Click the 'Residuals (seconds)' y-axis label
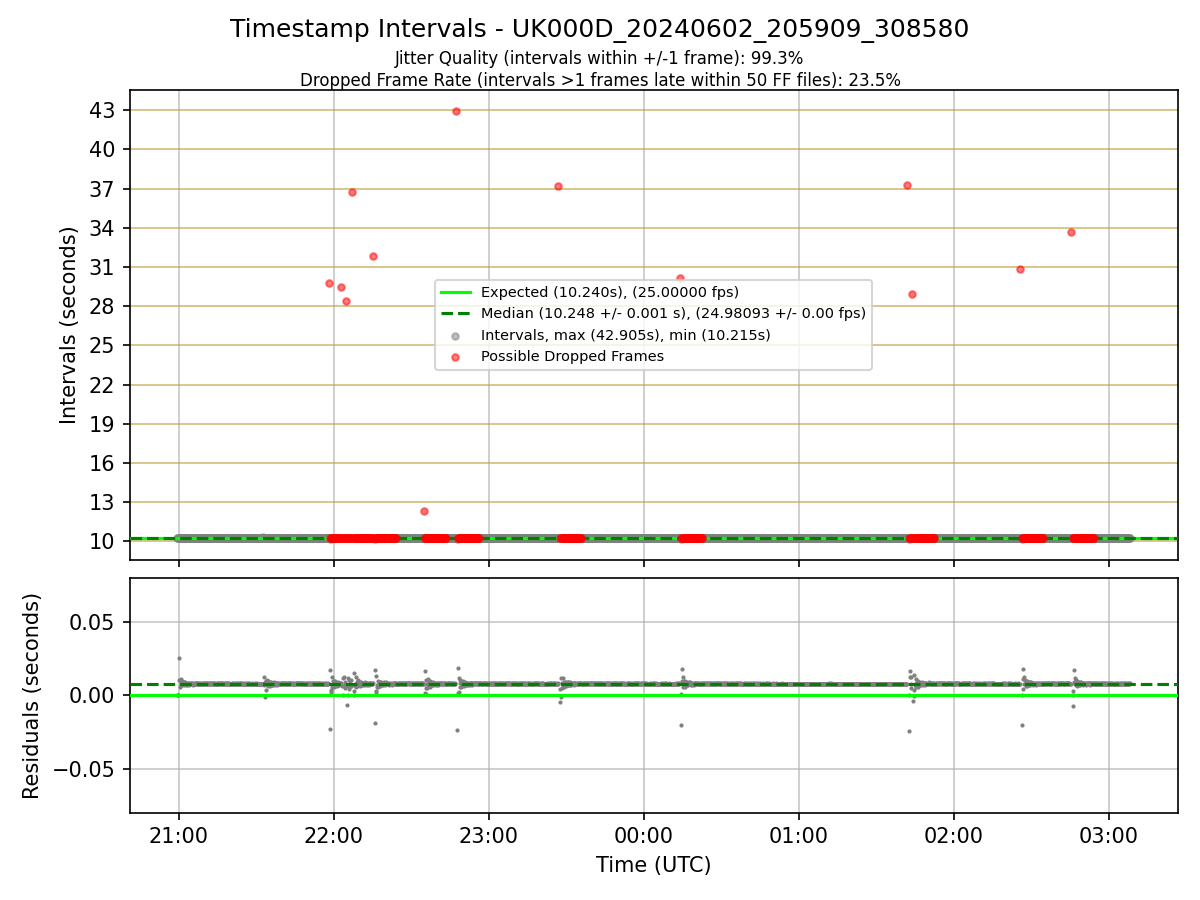 (32, 696)
